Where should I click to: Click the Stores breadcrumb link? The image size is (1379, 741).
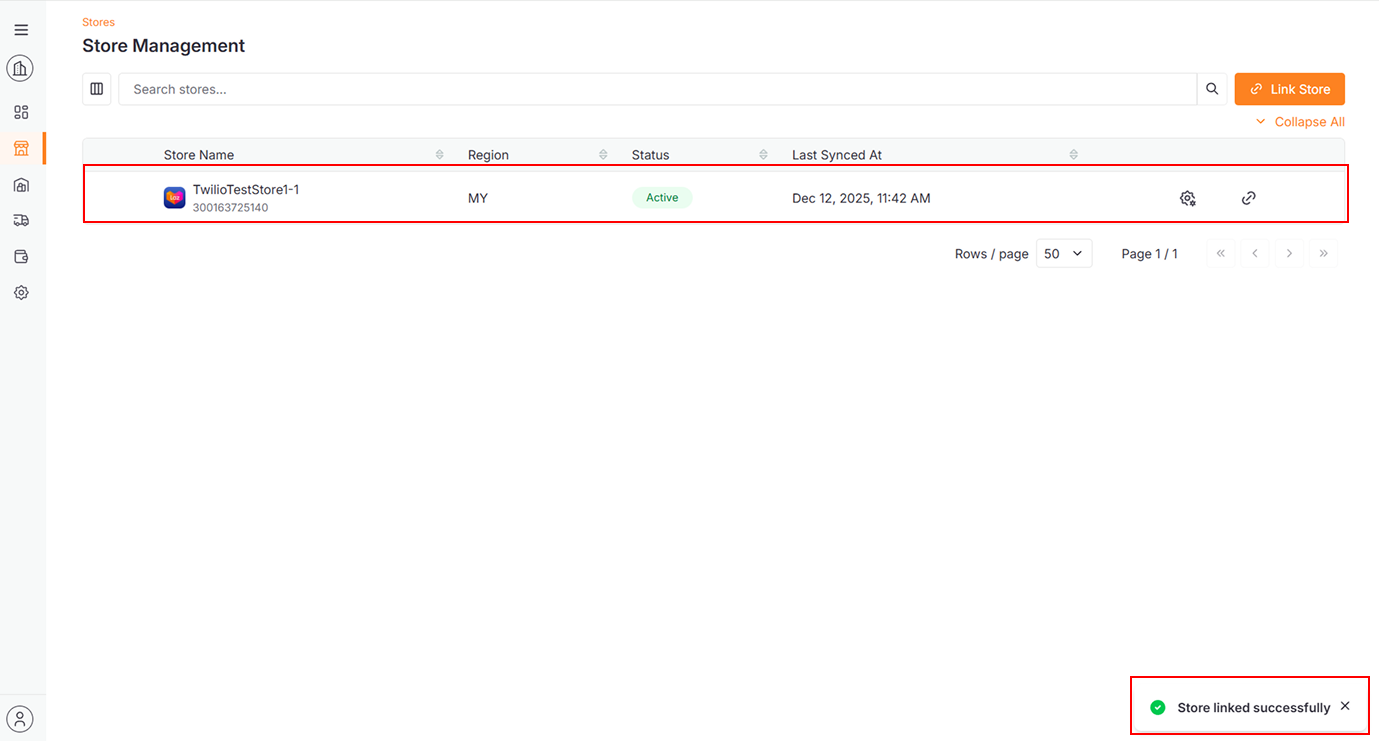(x=98, y=22)
